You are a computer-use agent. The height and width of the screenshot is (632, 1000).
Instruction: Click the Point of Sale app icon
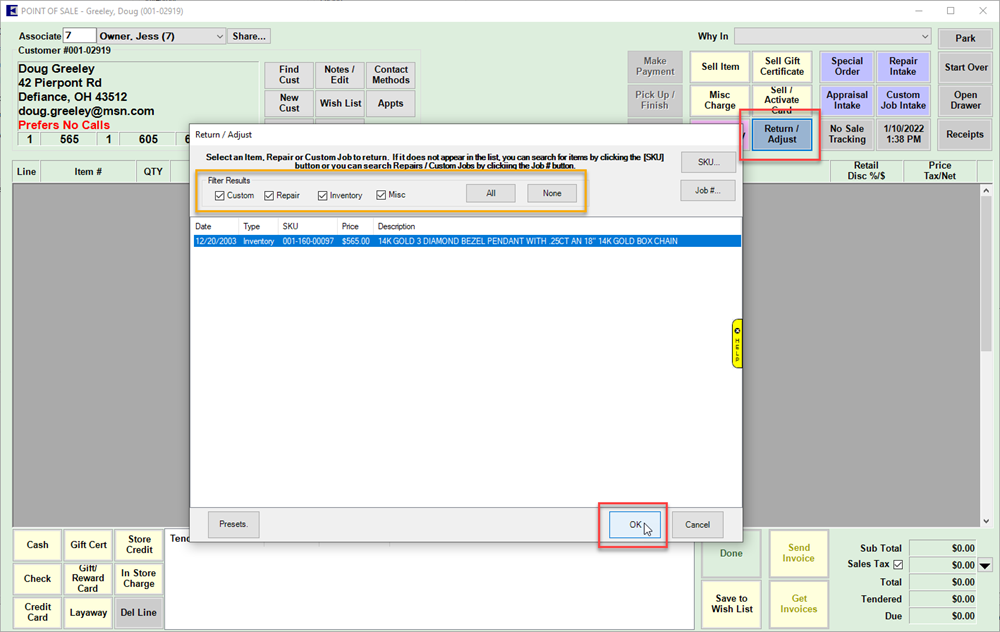(10, 10)
